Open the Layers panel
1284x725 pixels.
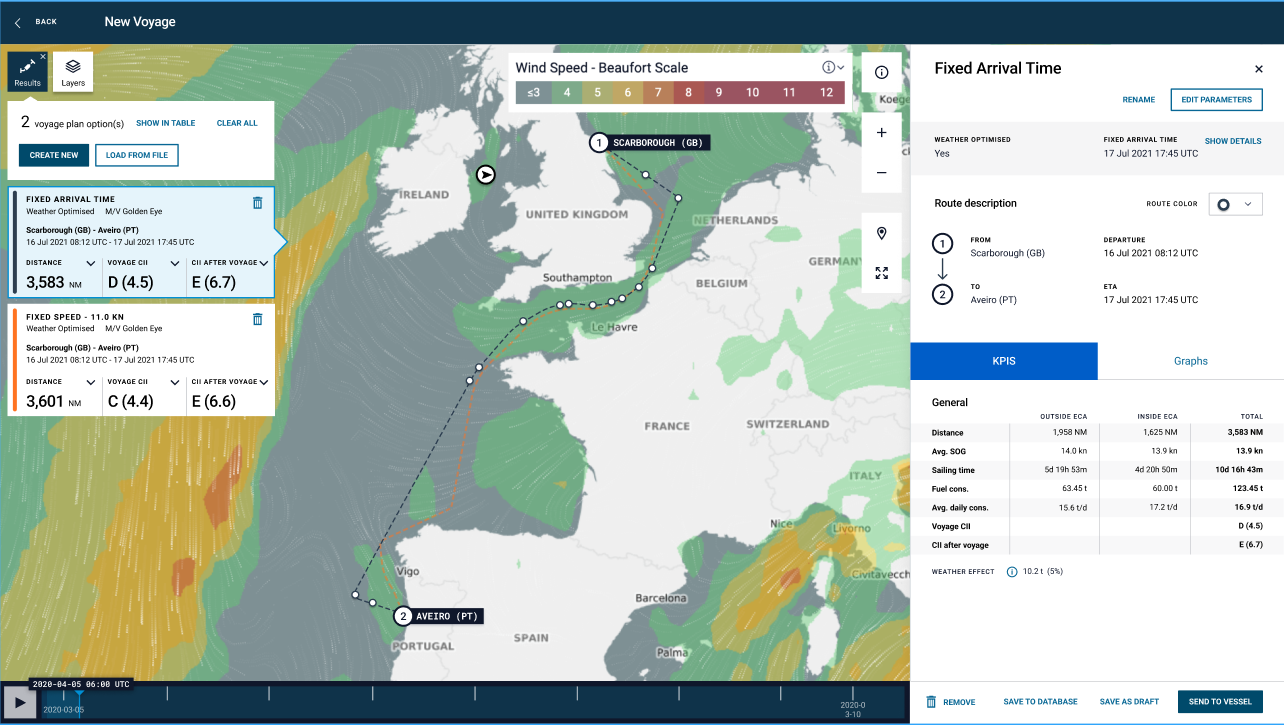click(73, 71)
